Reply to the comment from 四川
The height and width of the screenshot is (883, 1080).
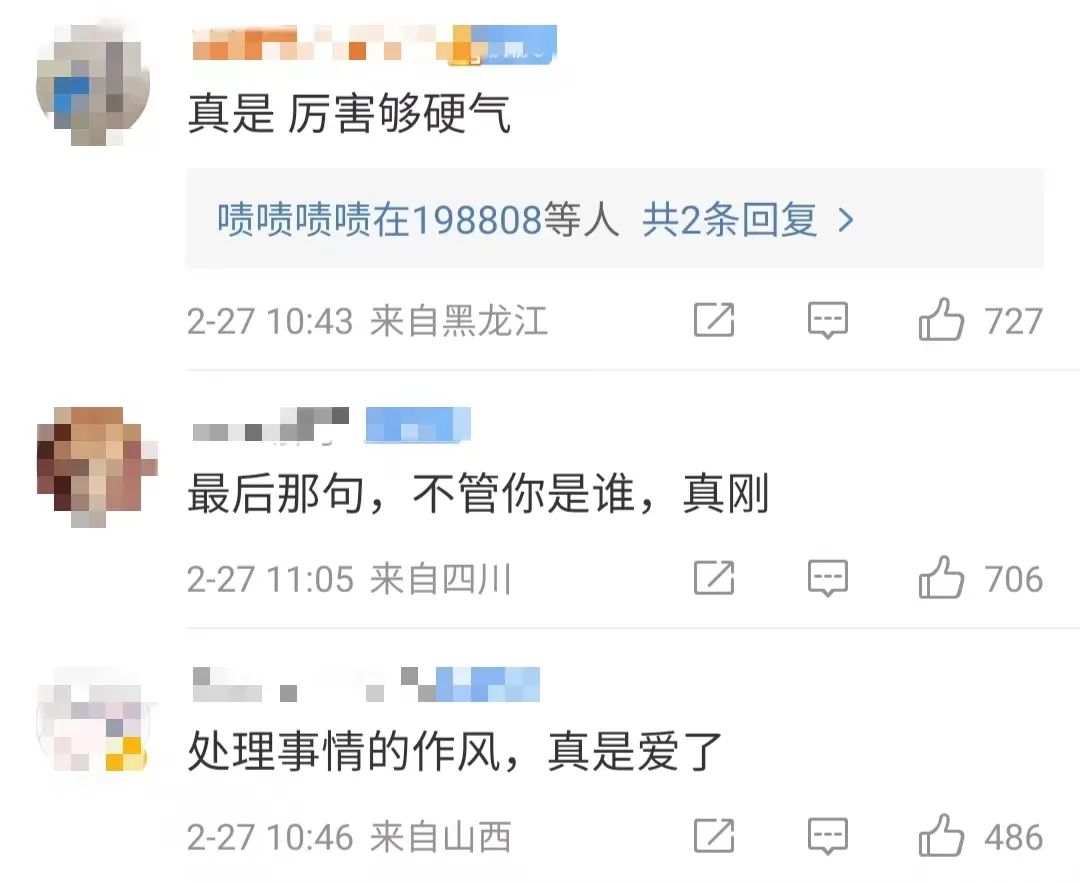click(x=827, y=577)
